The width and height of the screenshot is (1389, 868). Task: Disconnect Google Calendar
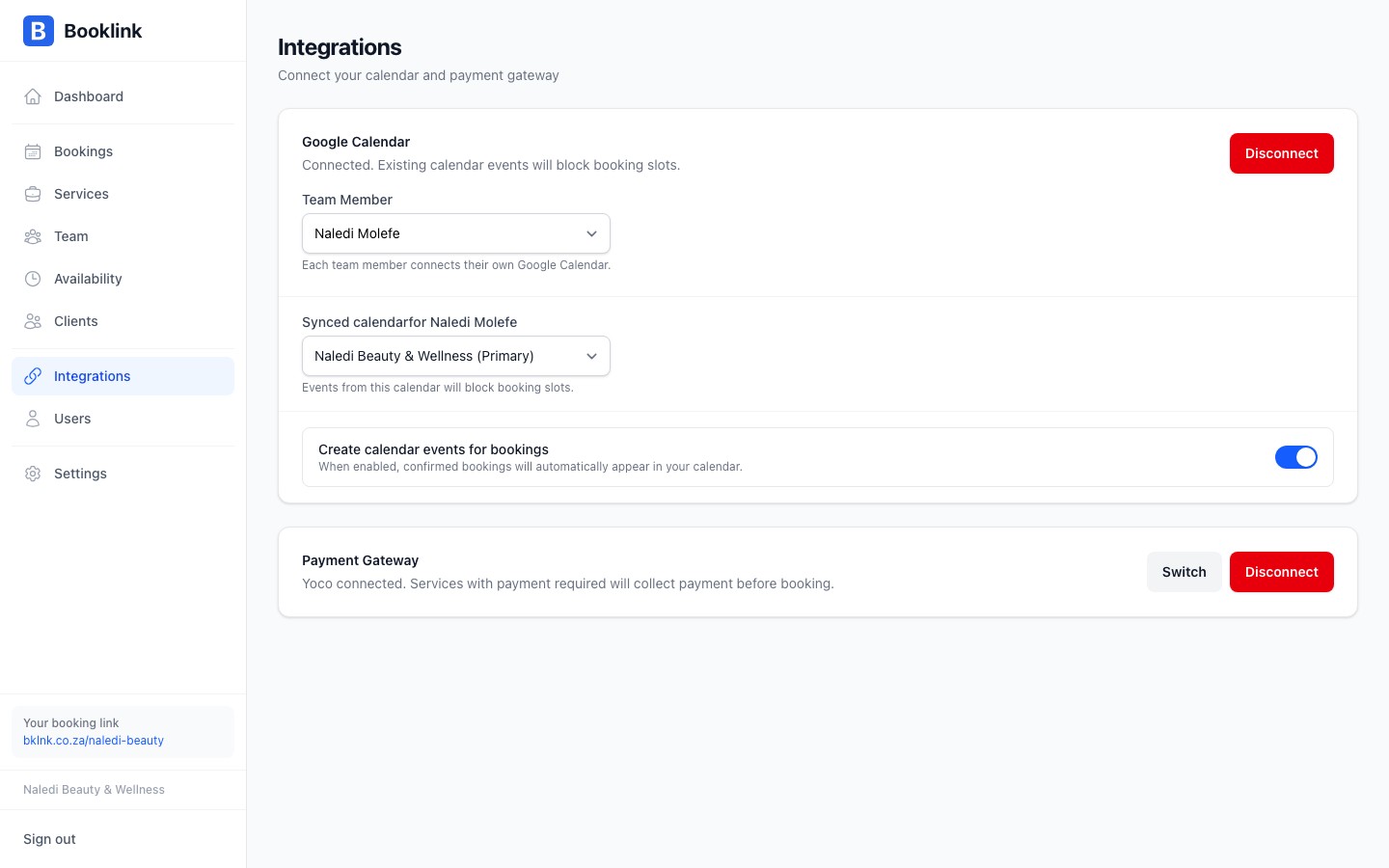point(1282,153)
